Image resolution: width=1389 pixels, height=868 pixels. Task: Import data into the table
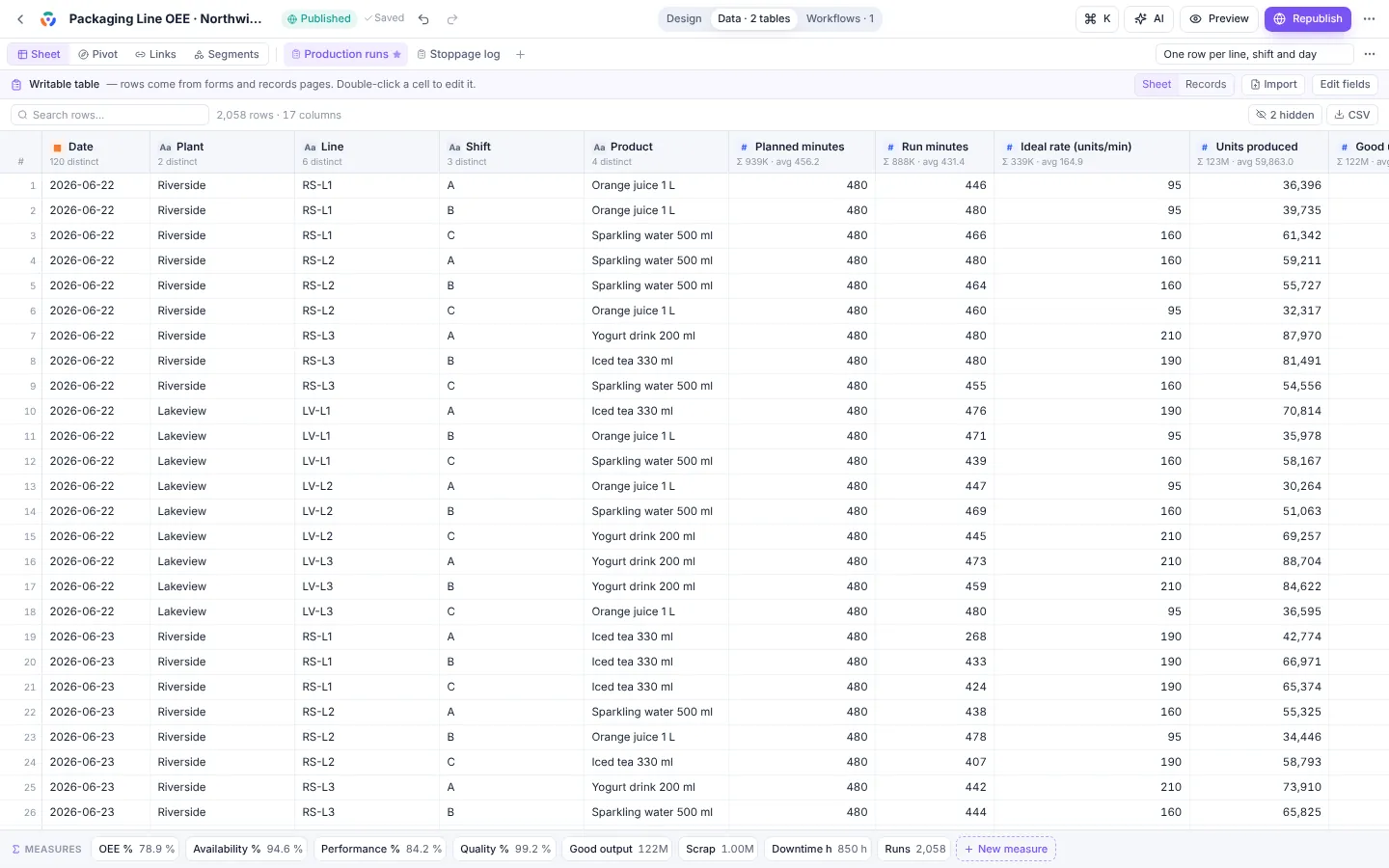[1273, 84]
